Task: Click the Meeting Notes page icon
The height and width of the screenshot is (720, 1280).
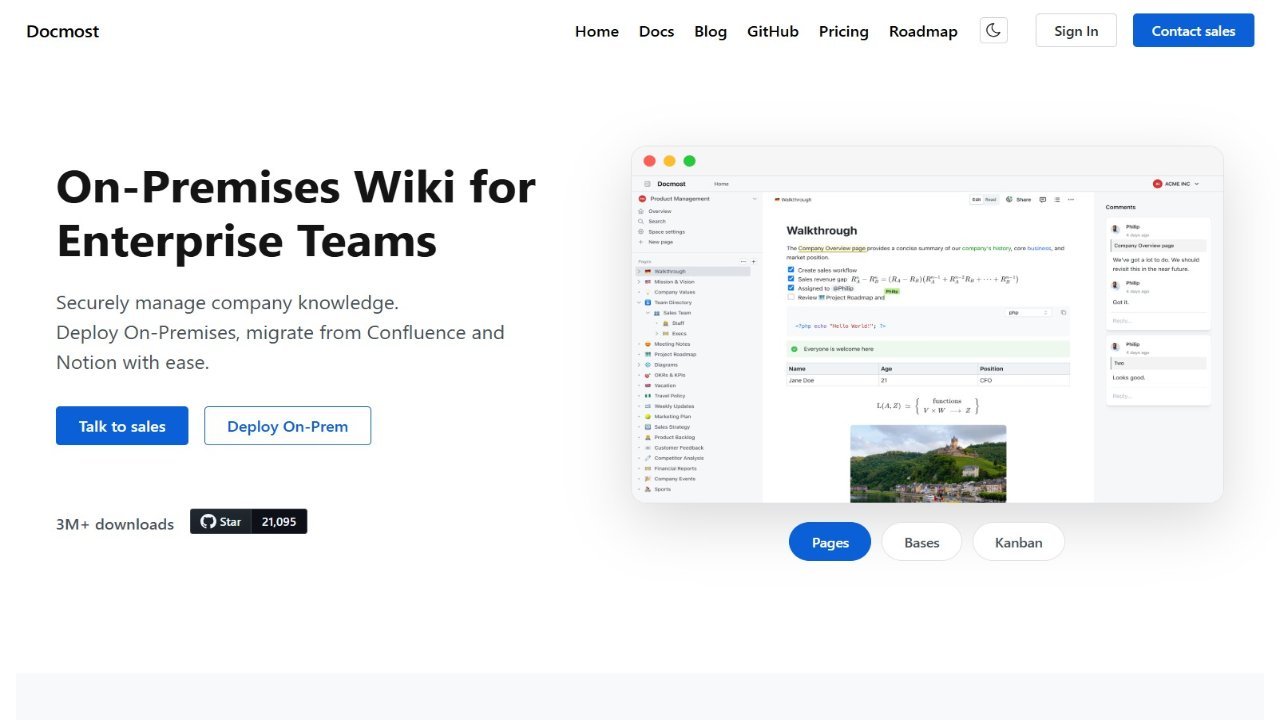Action: (648, 344)
